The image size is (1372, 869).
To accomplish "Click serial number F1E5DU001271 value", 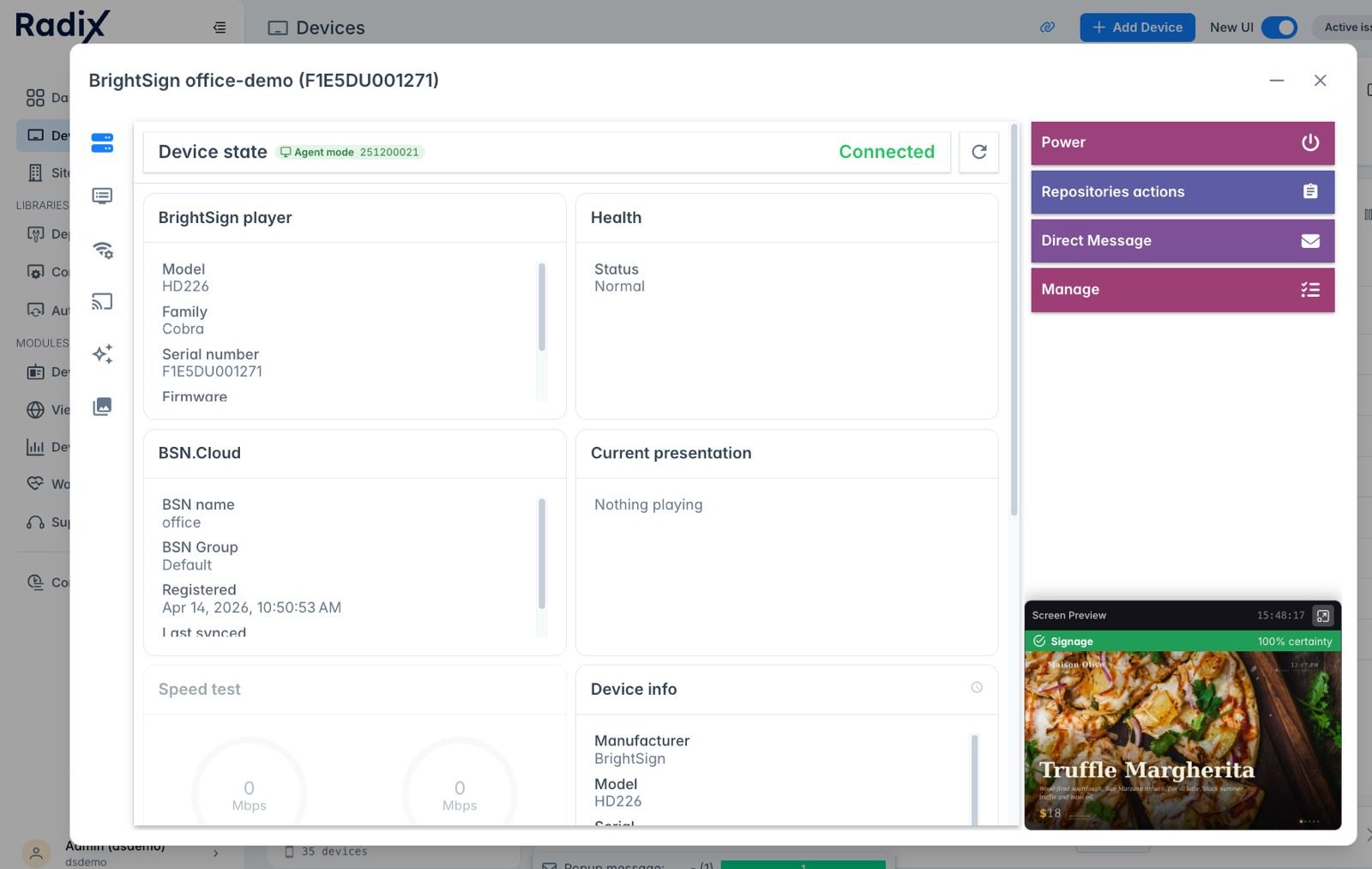I will pyautogui.click(x=212, y=371).
